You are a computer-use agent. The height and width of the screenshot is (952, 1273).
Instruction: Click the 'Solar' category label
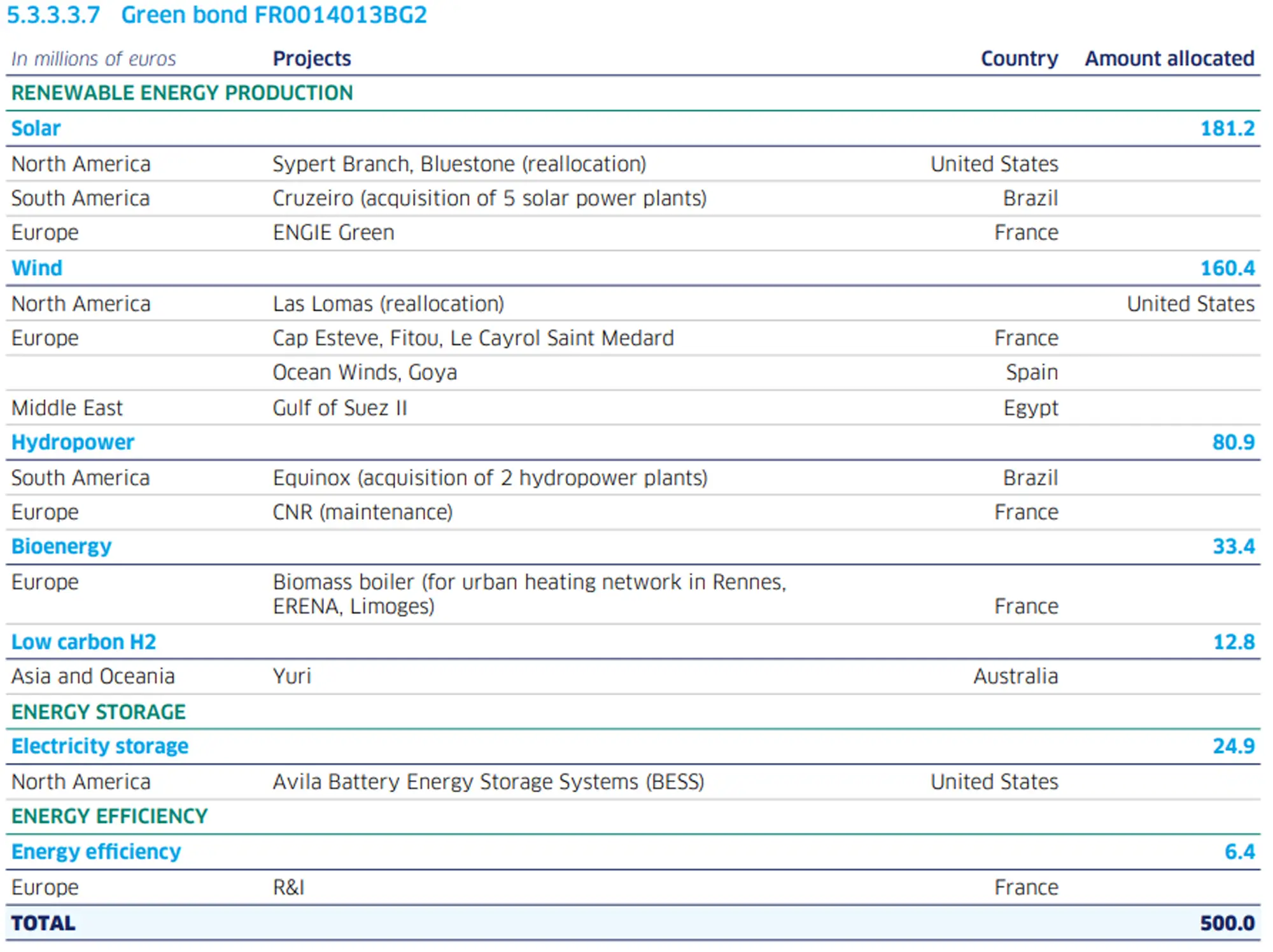pos(36,129)
